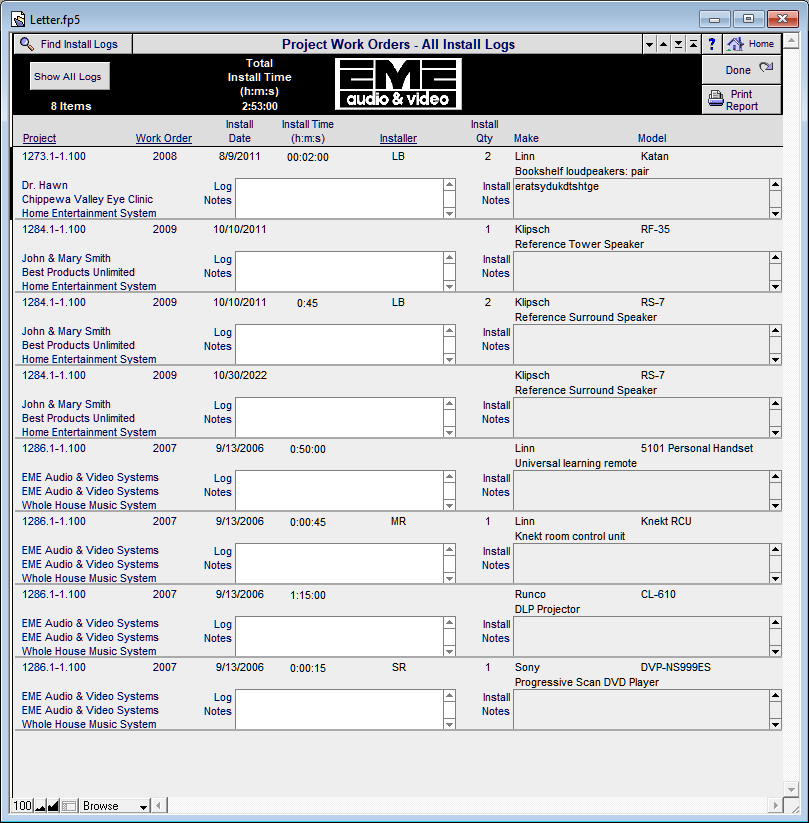Click window resize grip corner
Viewport: 809px width, 823px height.
click(791, 806)
